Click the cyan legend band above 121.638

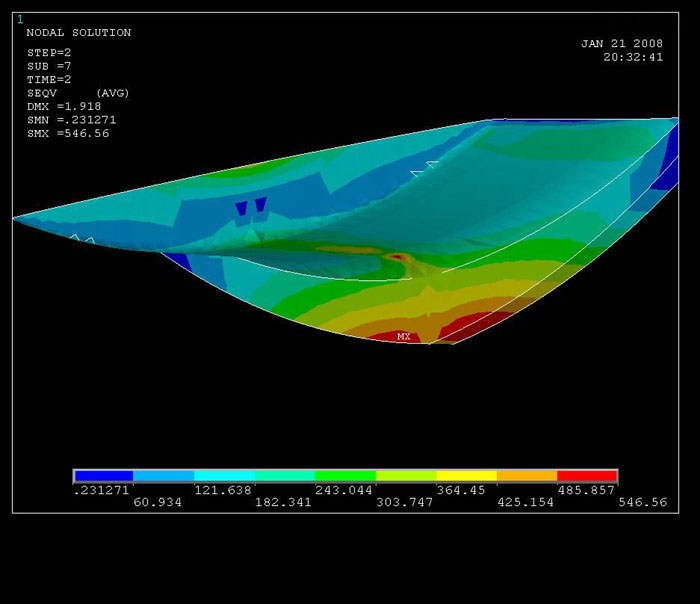[x=225, y=476]
